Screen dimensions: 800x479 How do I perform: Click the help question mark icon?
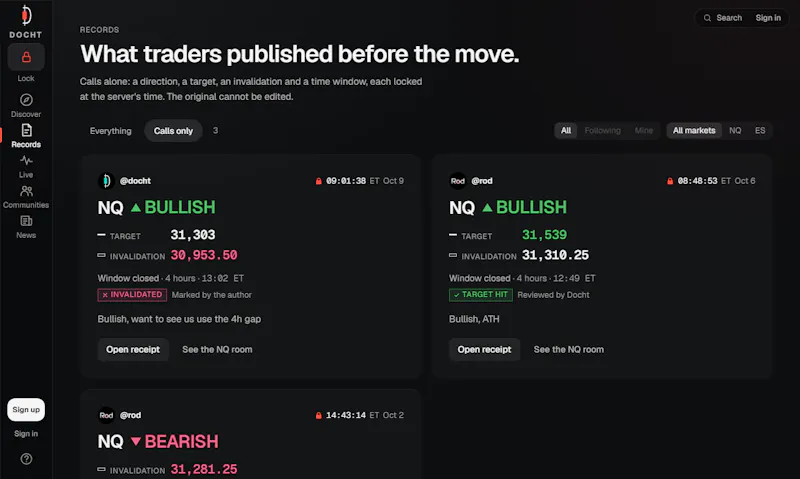pos(26,459)
